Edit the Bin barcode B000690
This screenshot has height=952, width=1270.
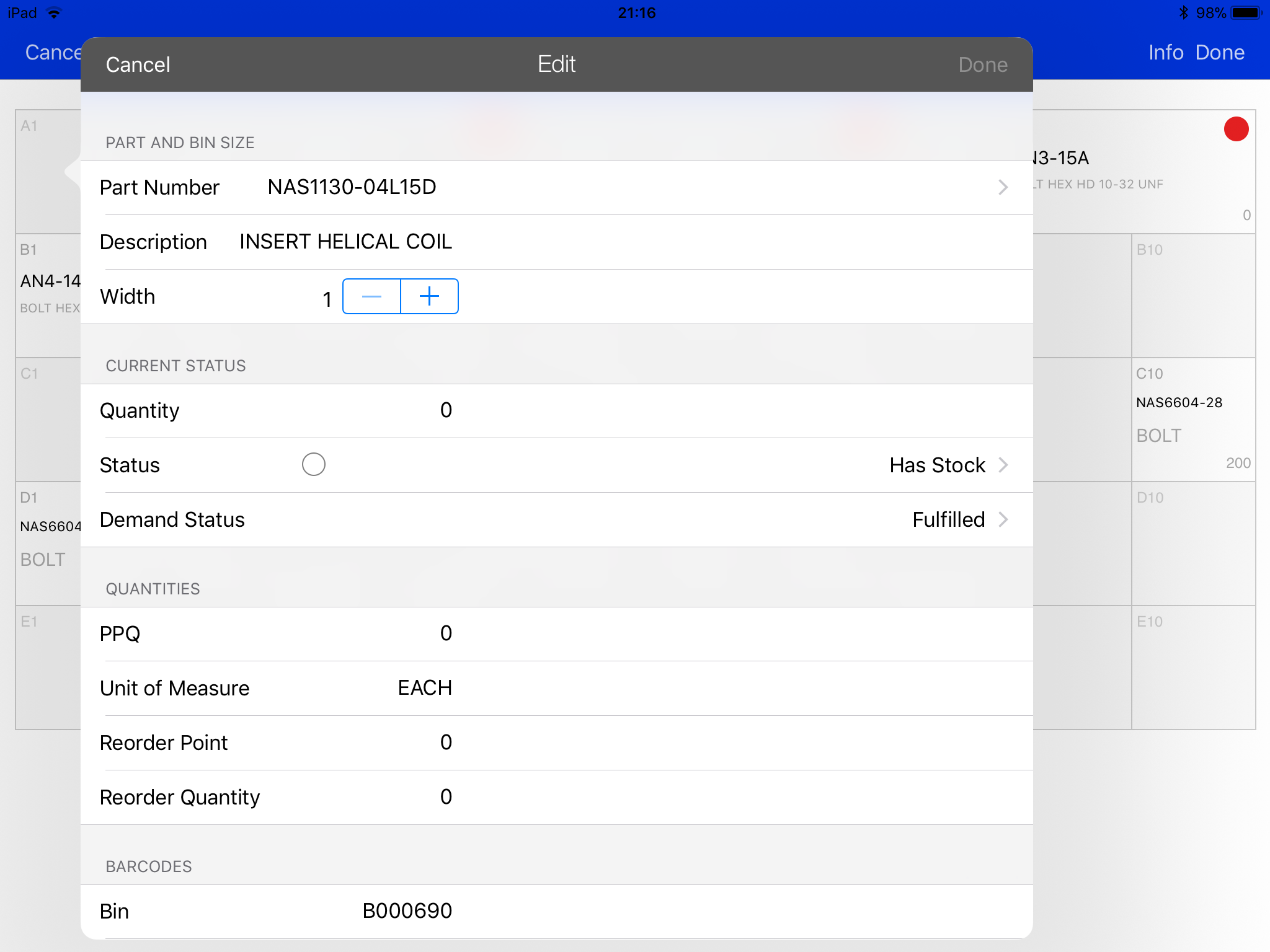[x=407, y=911]
